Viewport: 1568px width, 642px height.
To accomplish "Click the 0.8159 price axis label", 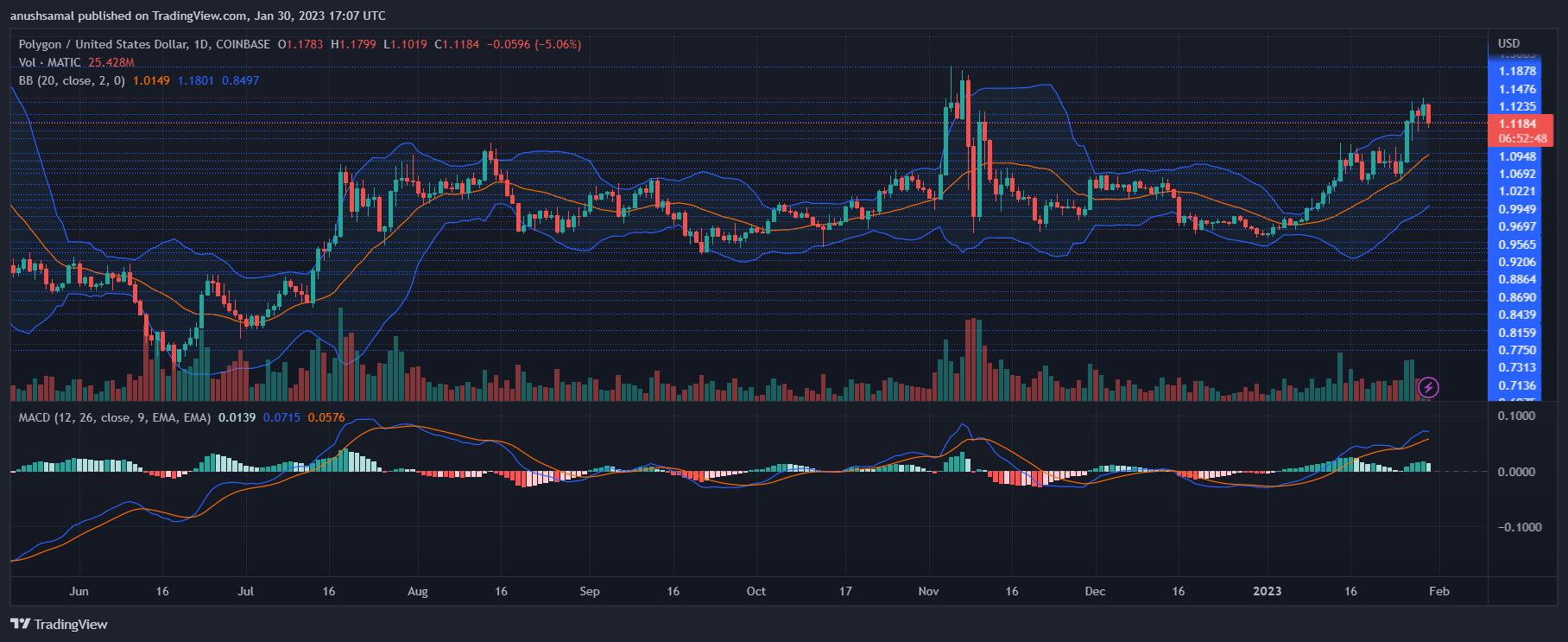I will pos(1517,333).
